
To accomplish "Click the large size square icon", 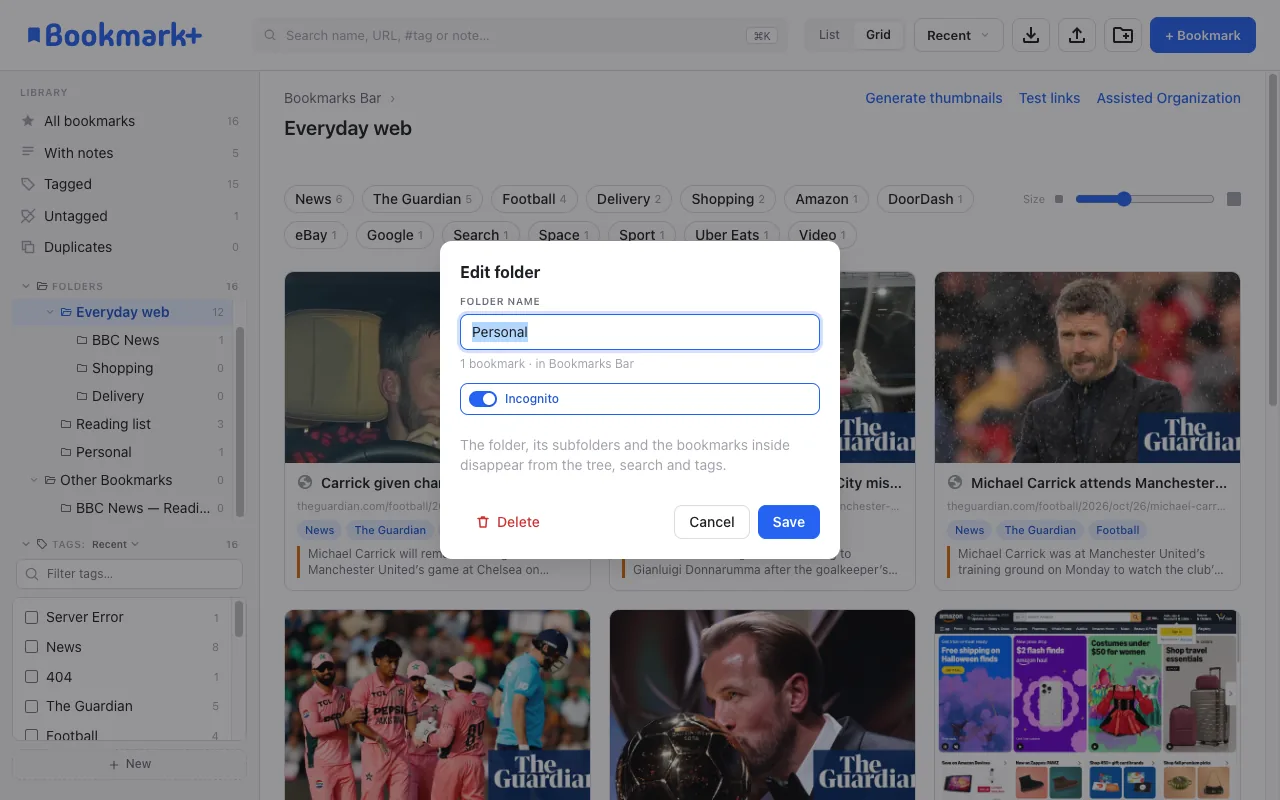I will (x=1234, y=199).
